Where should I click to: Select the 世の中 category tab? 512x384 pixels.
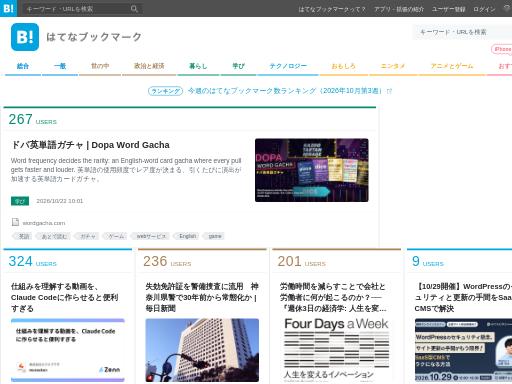coord(100,66)
